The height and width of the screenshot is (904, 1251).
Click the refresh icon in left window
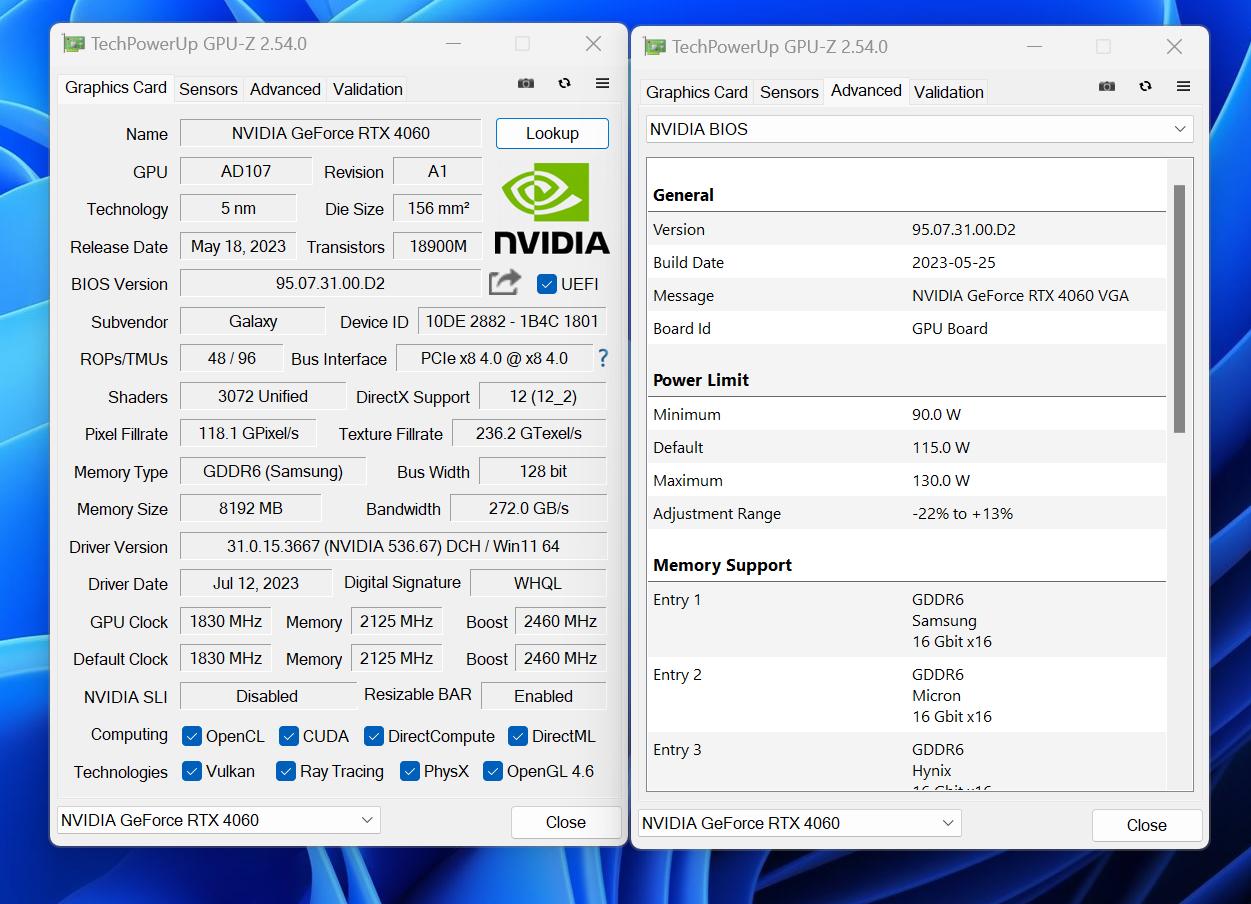coord(564,84)
